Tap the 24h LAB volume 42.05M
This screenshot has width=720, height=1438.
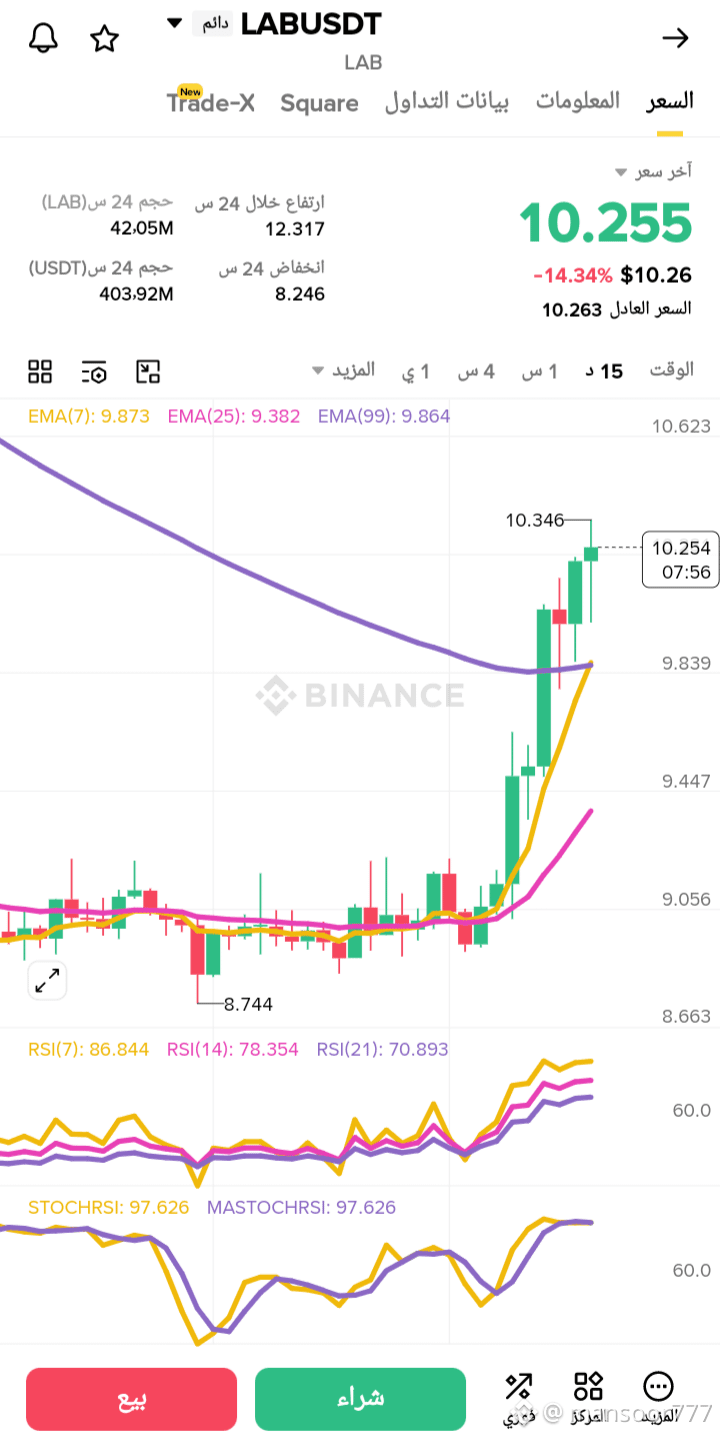pos(142,228)
